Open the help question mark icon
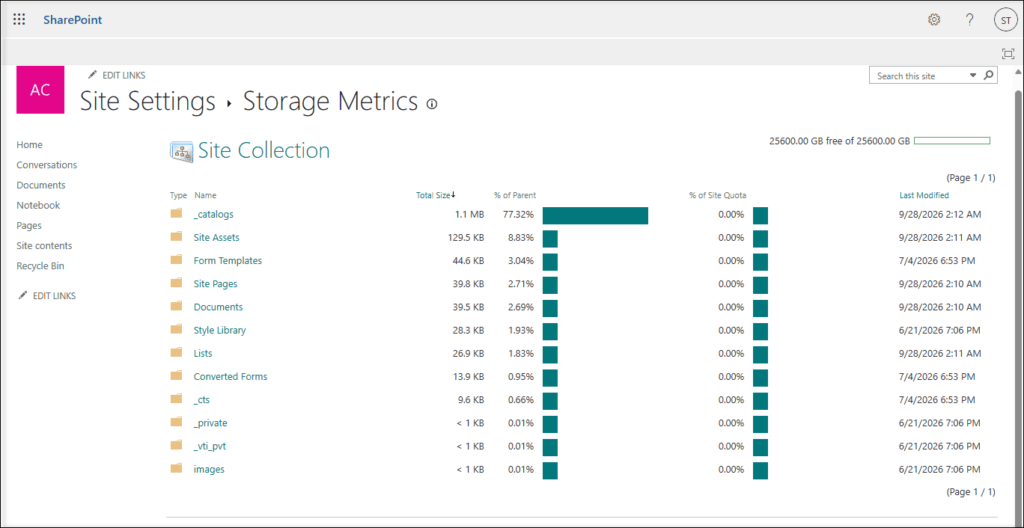The height and width of the screenshot is (528, 1024). click(x=970, y=20)
